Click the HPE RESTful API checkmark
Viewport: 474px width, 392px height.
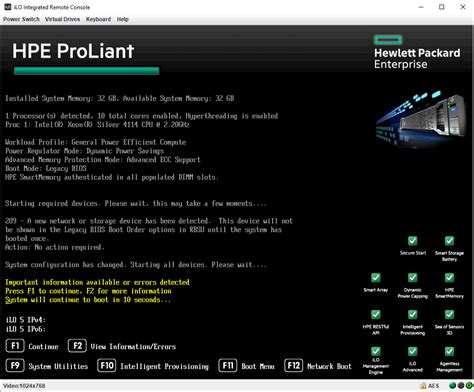click(x=376, y=314)
